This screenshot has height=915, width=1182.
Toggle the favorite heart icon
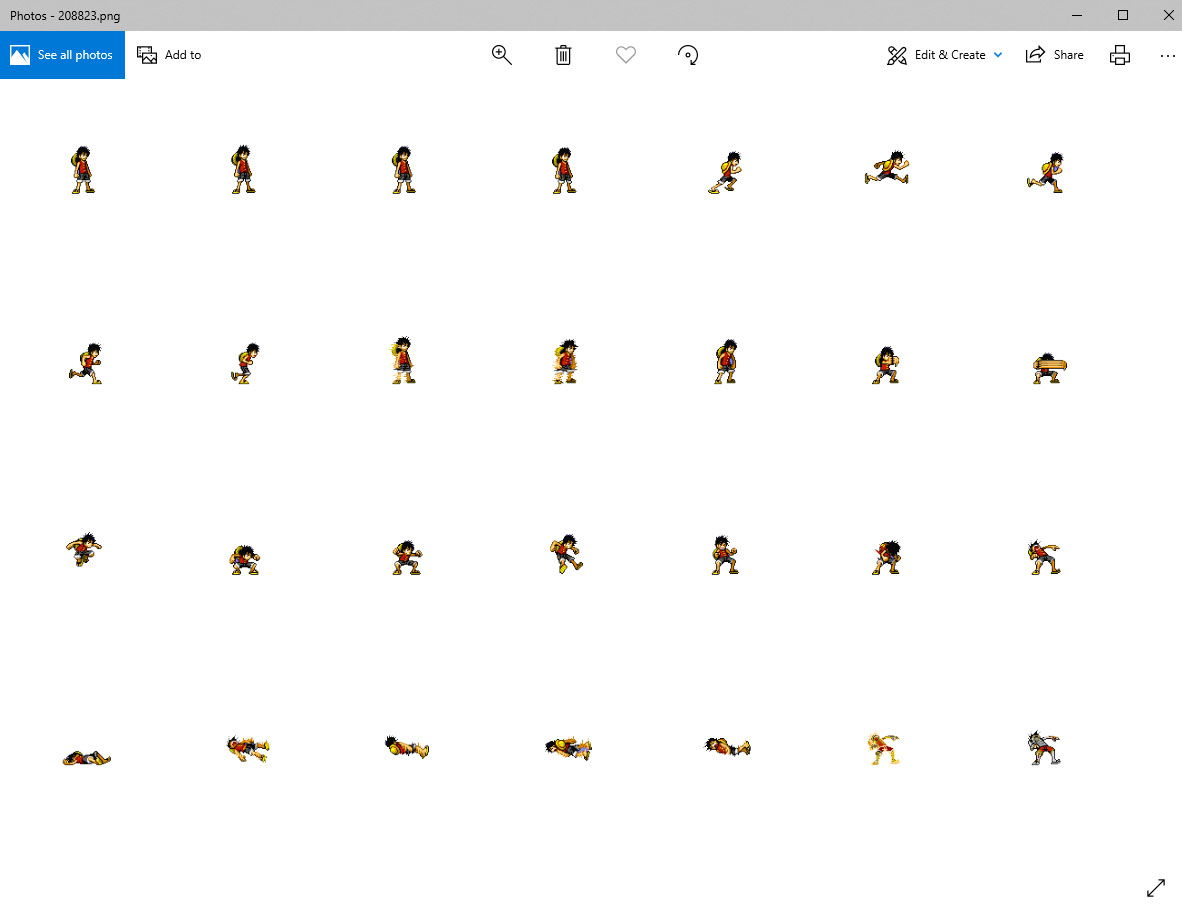click(626, 55)
